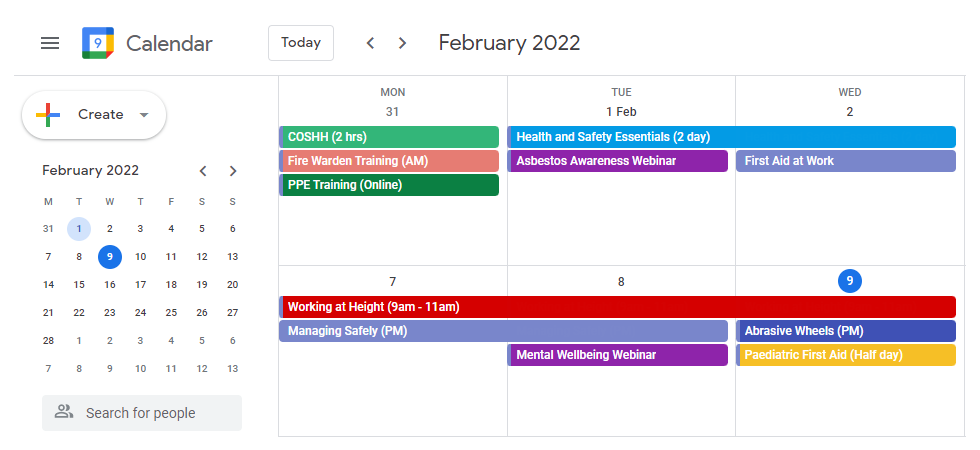Open Mental Wellbeing Webinar event

[618, 355]
